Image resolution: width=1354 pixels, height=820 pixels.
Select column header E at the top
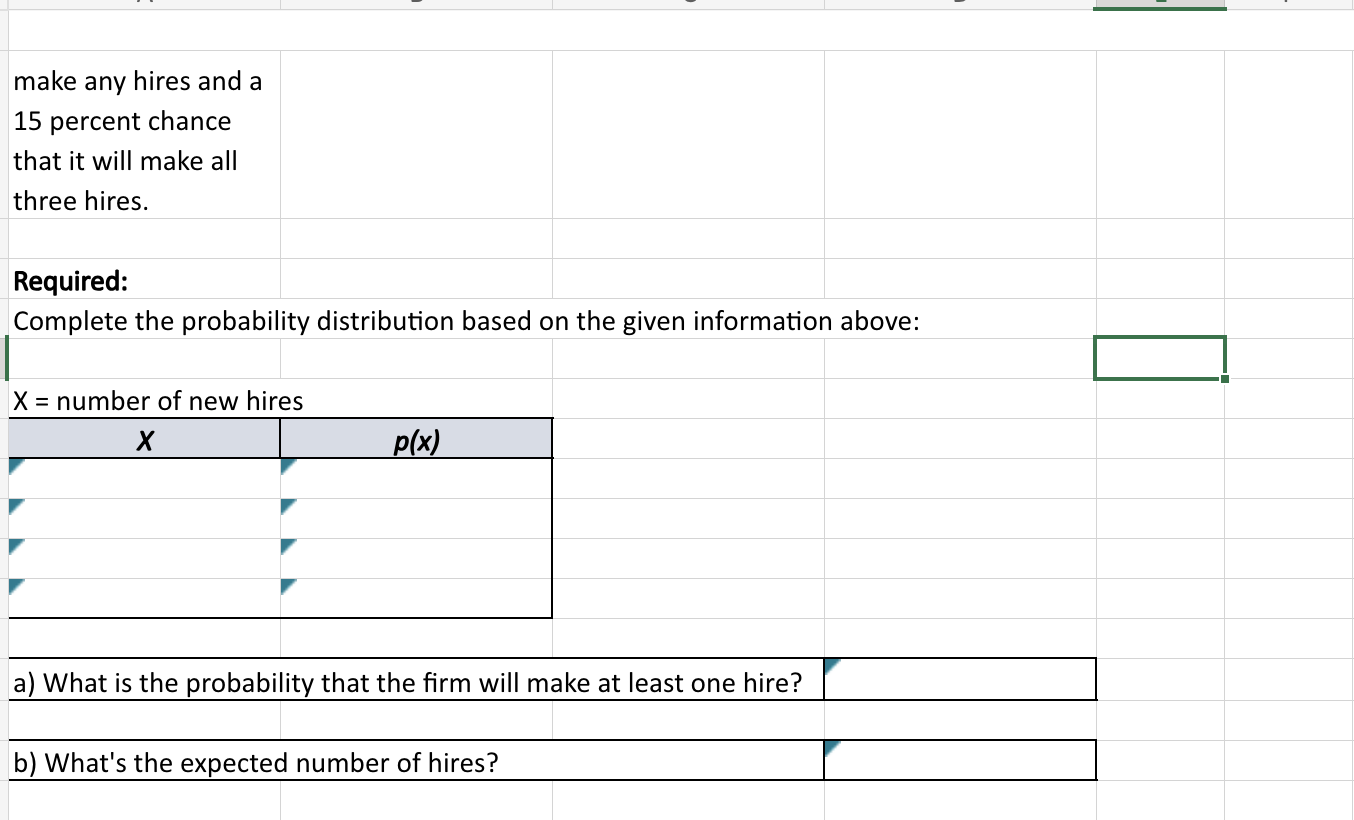click(x=1160, y=4)
